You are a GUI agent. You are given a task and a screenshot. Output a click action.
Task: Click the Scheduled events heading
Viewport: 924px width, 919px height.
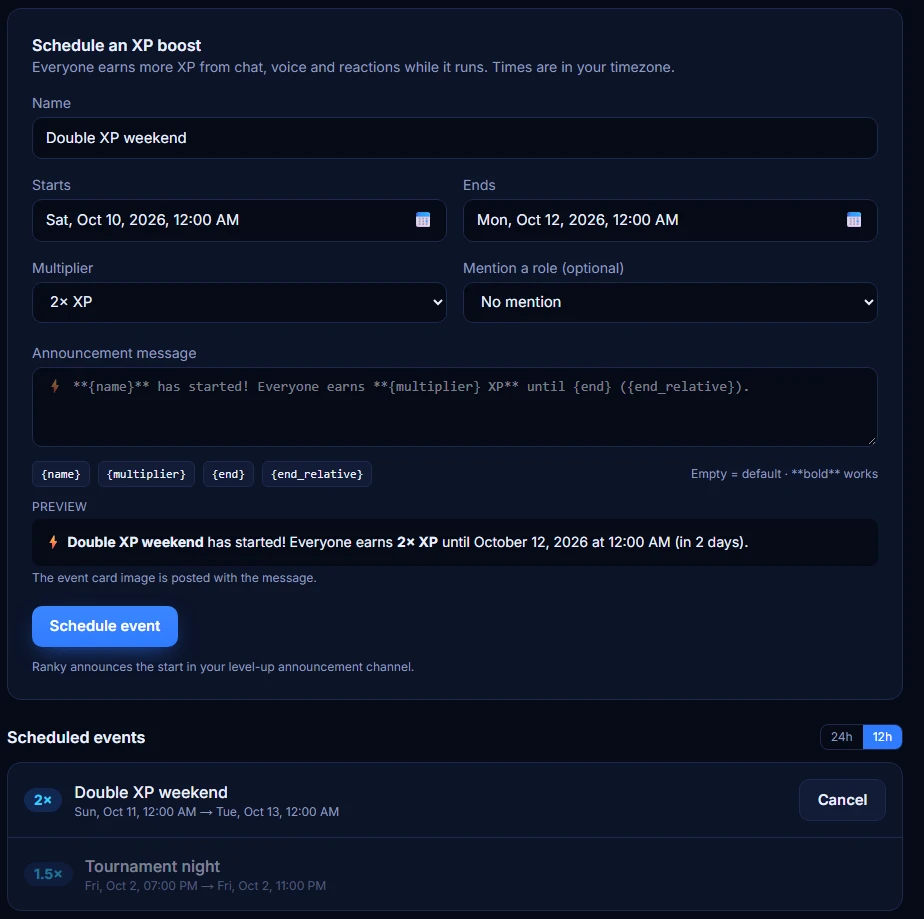pos(76,738)
